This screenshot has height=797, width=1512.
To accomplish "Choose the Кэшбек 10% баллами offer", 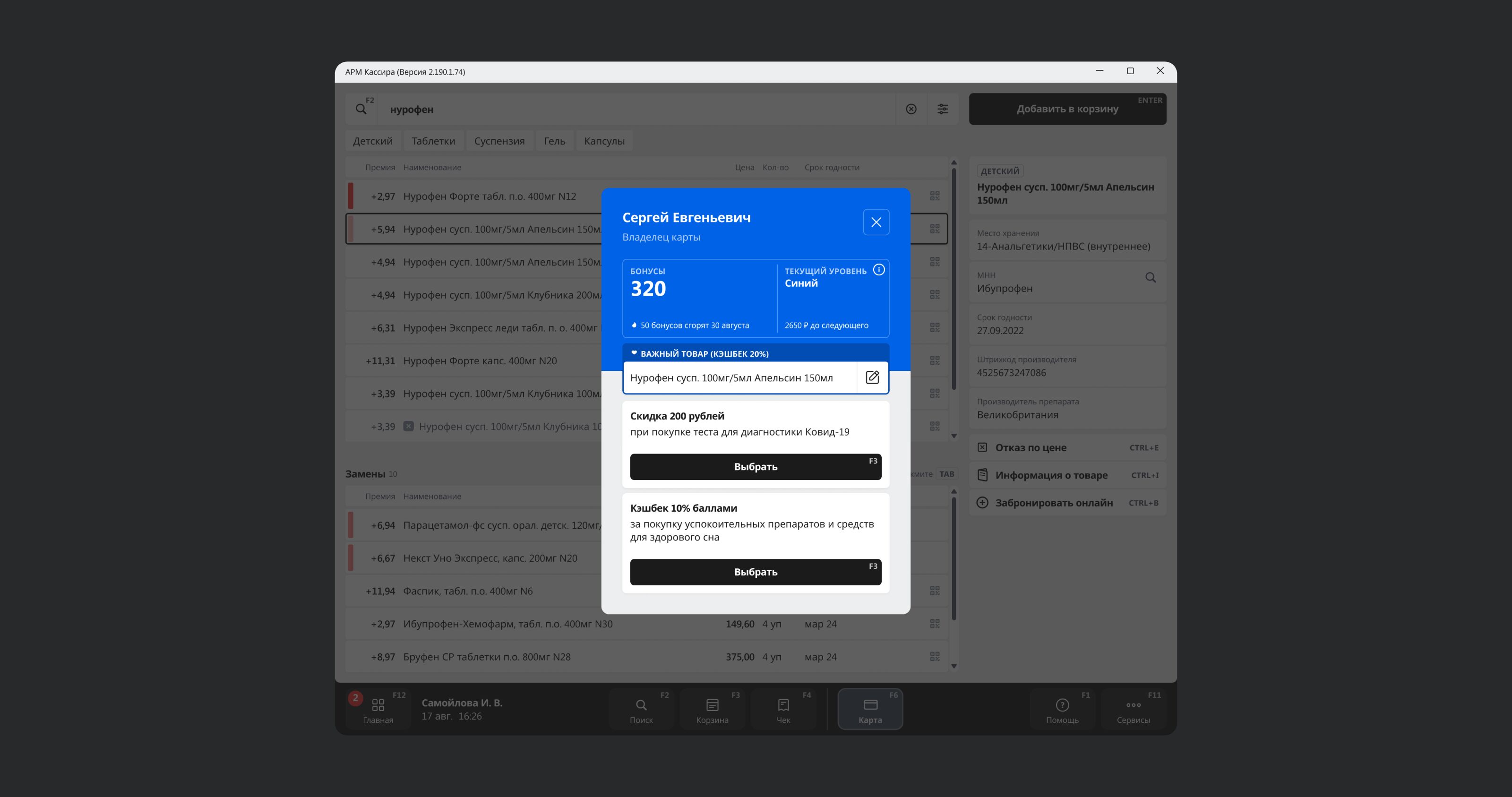I will tap(755, 572).
